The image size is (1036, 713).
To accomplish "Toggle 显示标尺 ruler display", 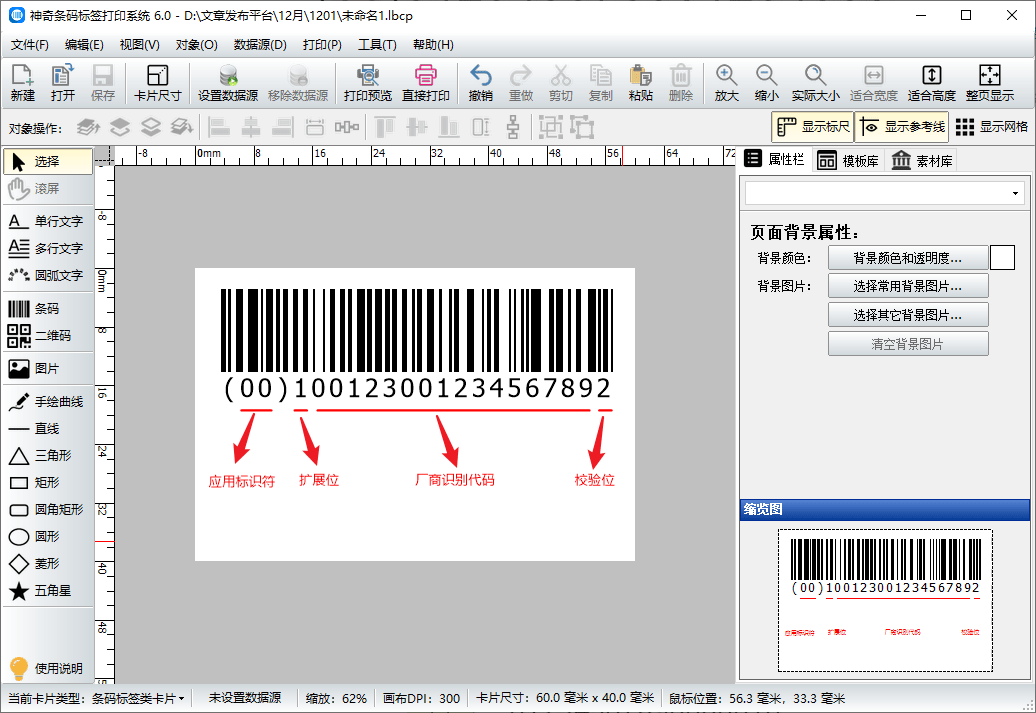I will tap(812, 127).
